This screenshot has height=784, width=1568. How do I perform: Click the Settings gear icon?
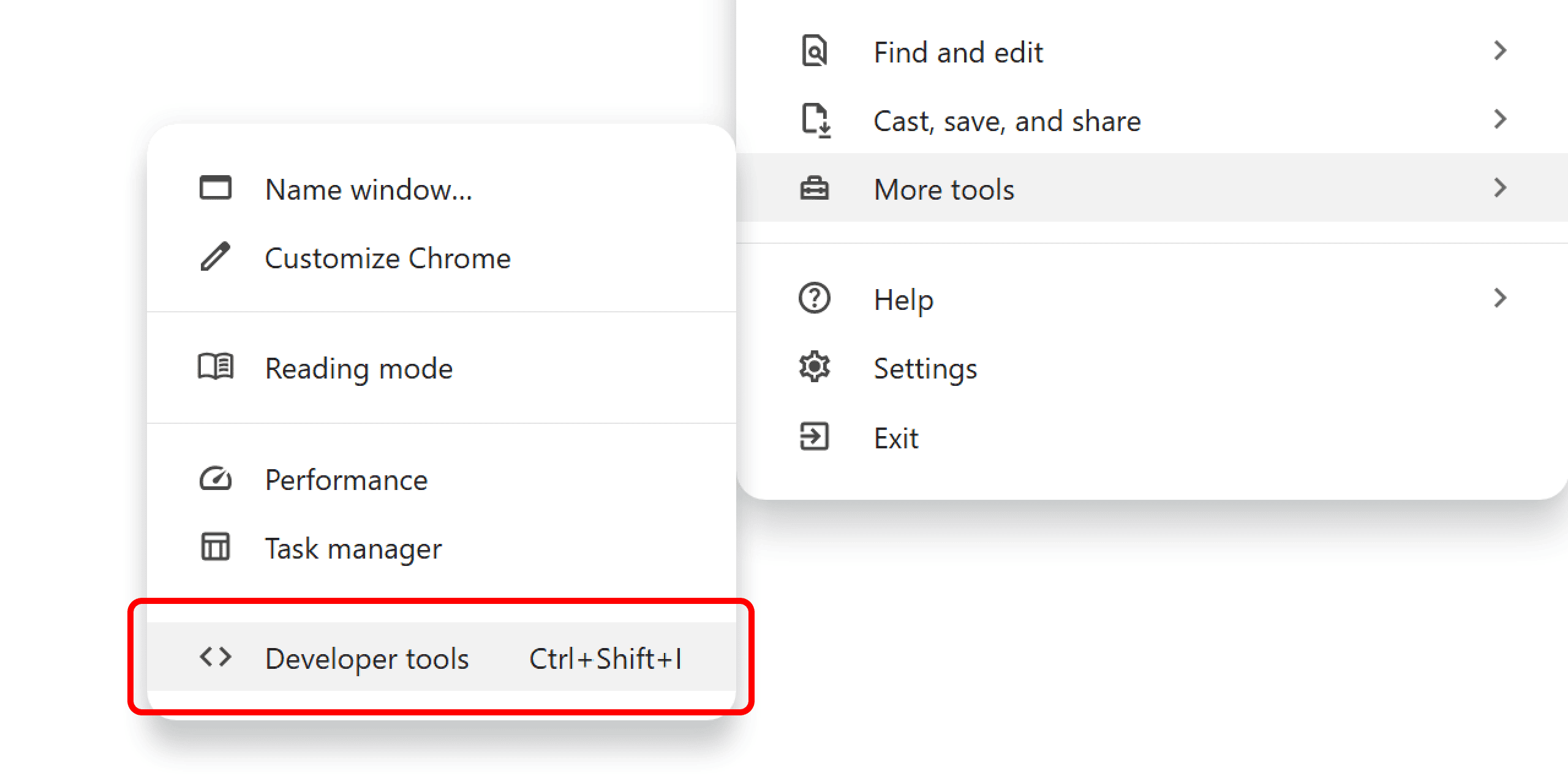coord(815,367)
